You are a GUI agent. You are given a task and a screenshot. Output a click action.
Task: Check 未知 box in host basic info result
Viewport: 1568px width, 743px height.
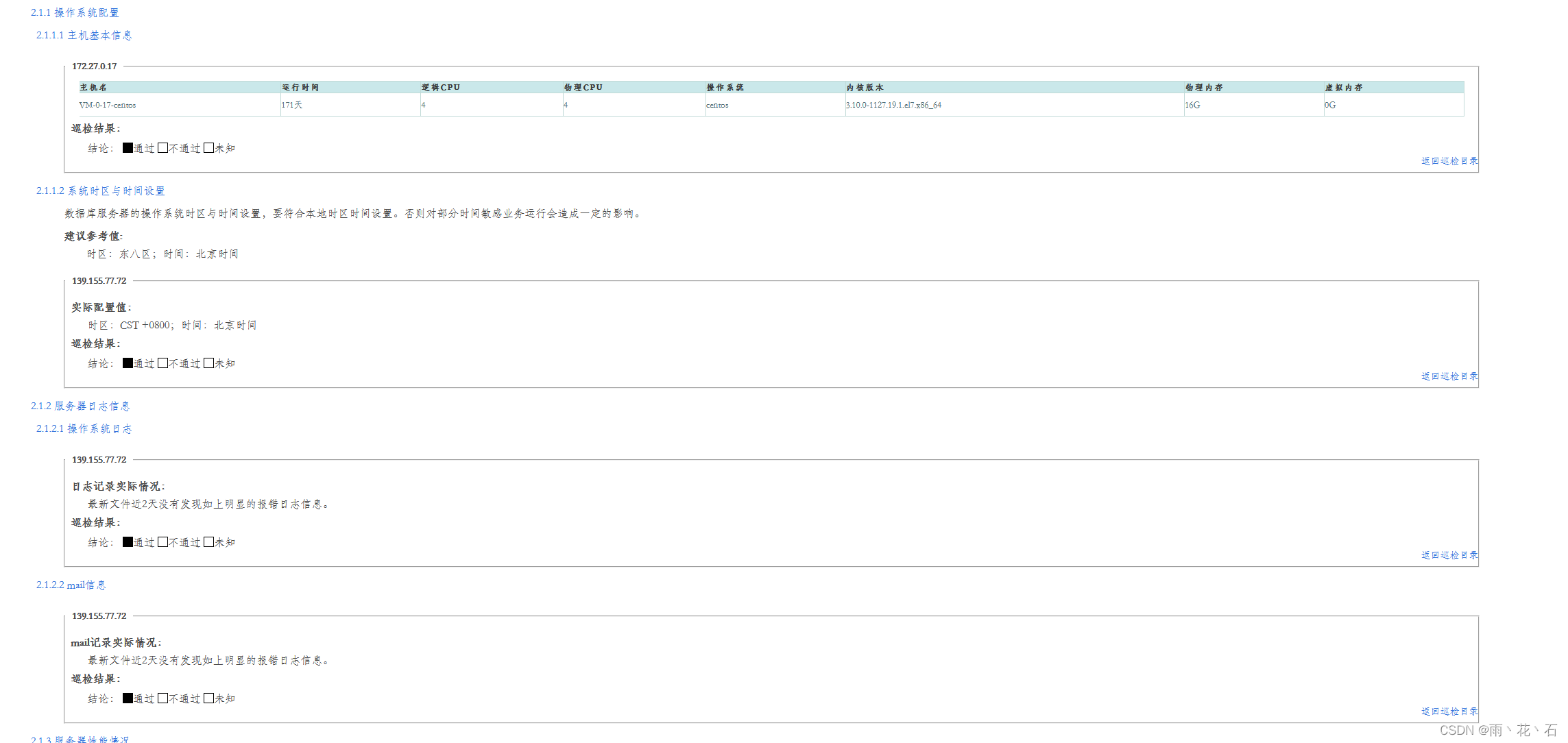click(208, 148)
